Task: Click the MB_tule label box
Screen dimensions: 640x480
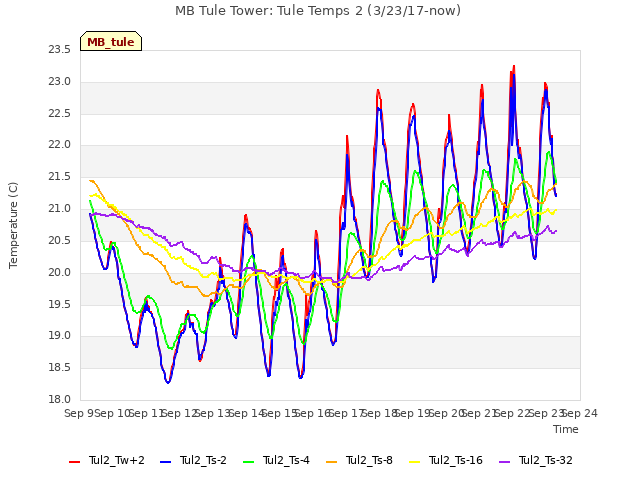Action: [x=111, y=41]
